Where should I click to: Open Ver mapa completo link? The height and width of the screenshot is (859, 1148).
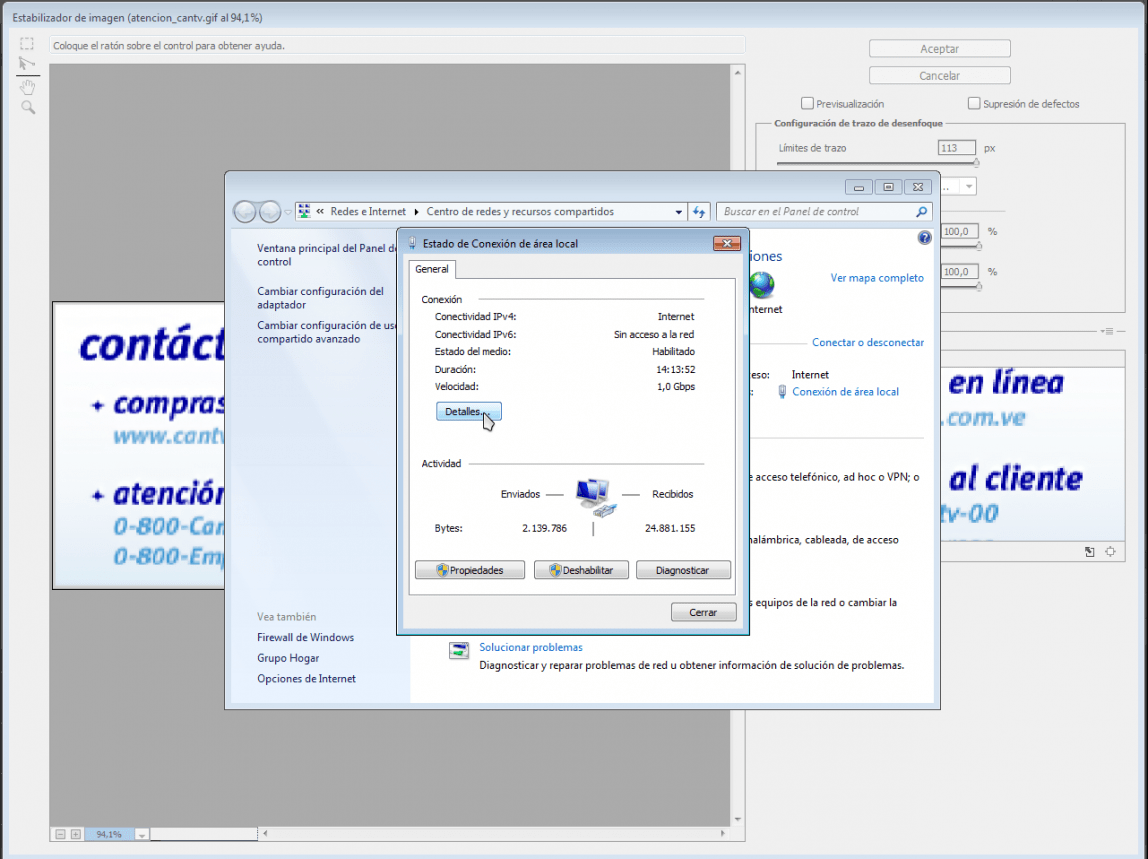click(877, 278)
